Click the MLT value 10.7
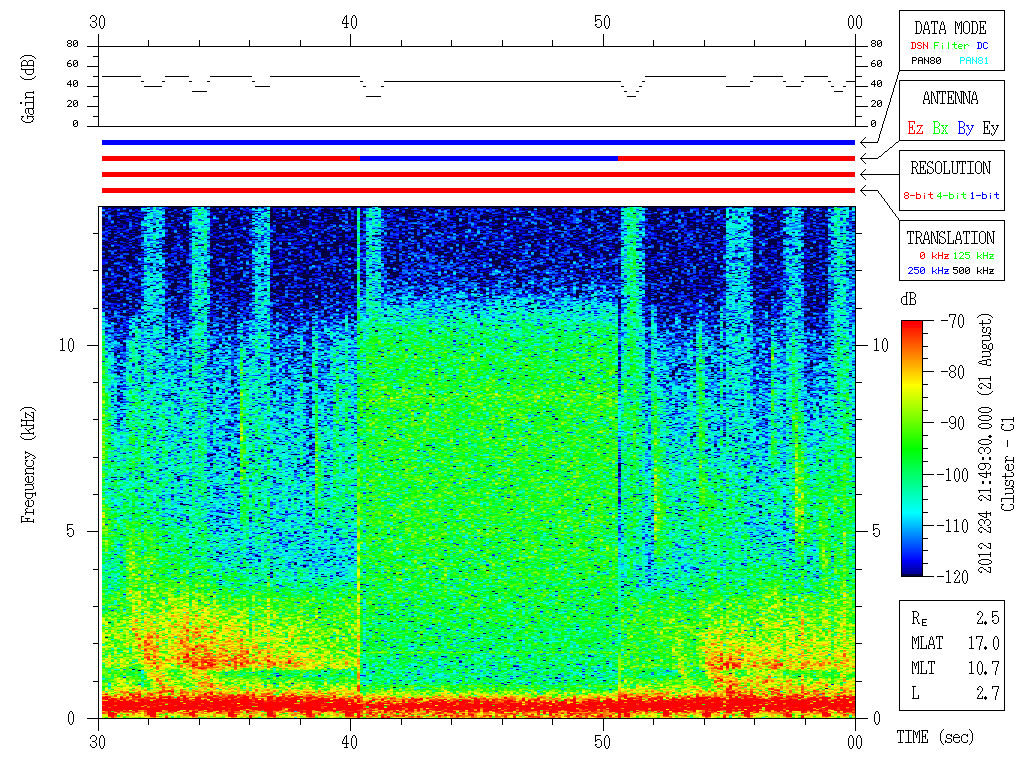The width and height of the screenshot is (1024, 768). click(984, 668)
